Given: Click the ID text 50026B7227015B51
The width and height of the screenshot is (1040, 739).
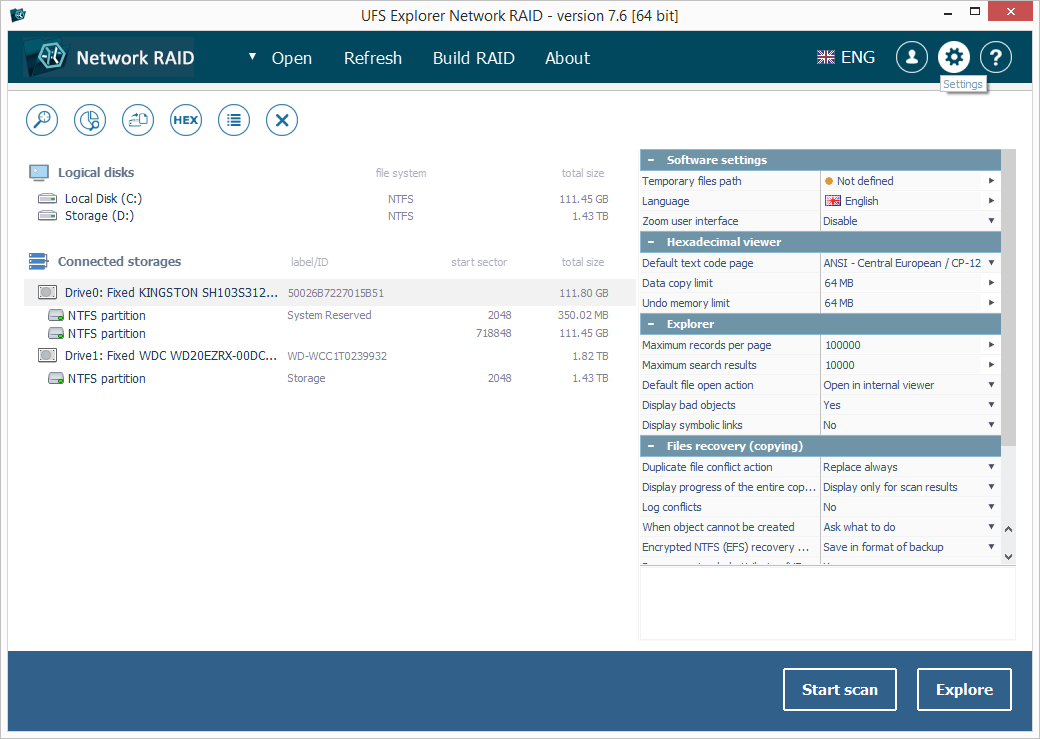Looking at the screenshot, I should point(336,293).
